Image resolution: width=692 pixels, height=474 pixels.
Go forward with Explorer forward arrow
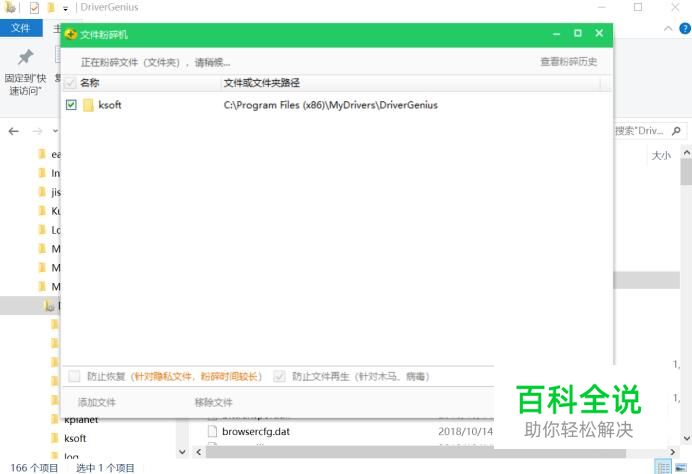[x=37, y=131]
